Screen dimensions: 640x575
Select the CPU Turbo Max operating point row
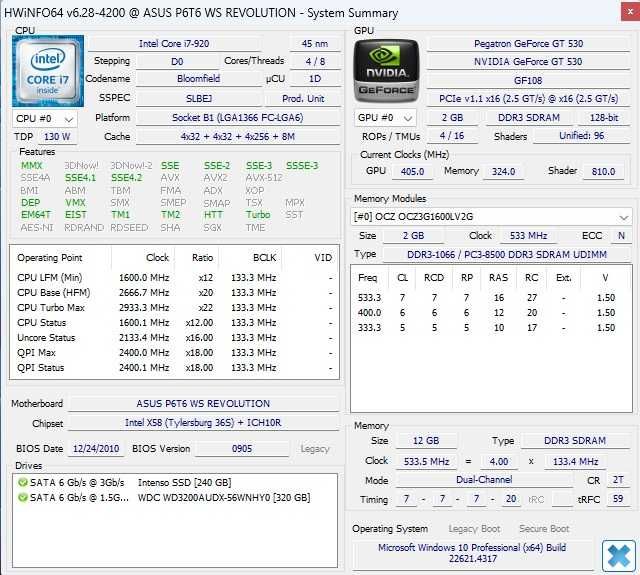pos(175,308)
